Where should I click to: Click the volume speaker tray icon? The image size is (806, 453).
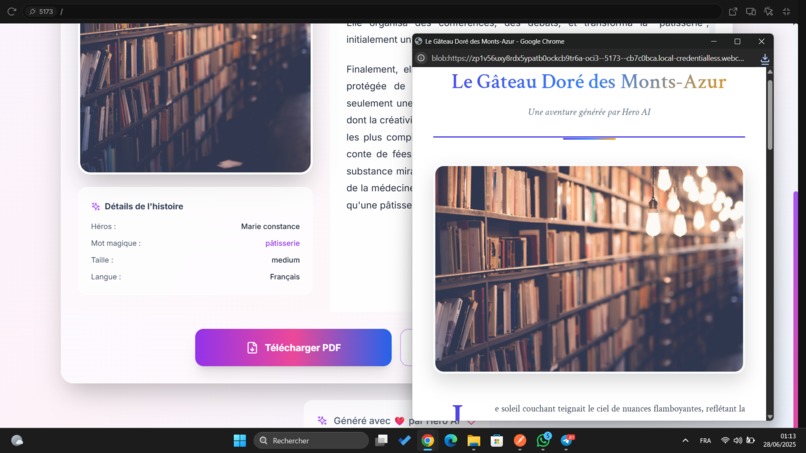click(x=738, y=441)
